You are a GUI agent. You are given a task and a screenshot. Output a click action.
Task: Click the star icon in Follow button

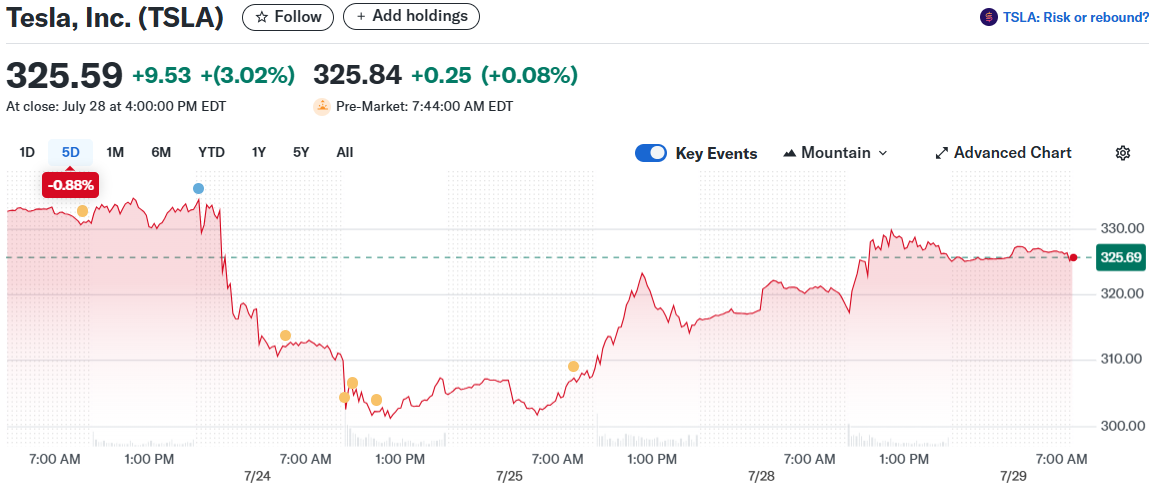click(261, 17)
